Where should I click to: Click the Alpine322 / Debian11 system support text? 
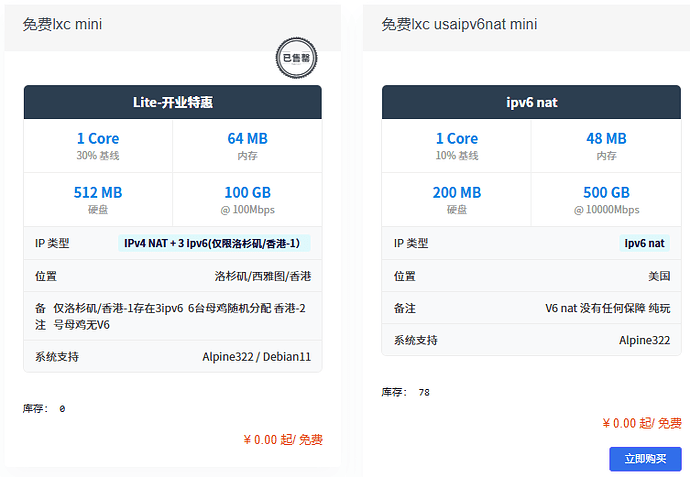point(256,357)
